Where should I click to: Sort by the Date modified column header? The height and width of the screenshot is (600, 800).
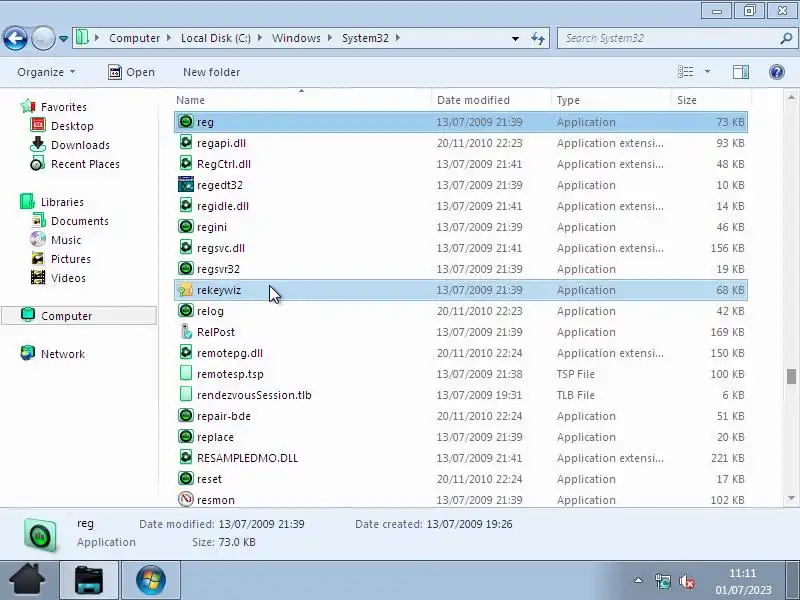pyautogui.click(x=473, y=100)
